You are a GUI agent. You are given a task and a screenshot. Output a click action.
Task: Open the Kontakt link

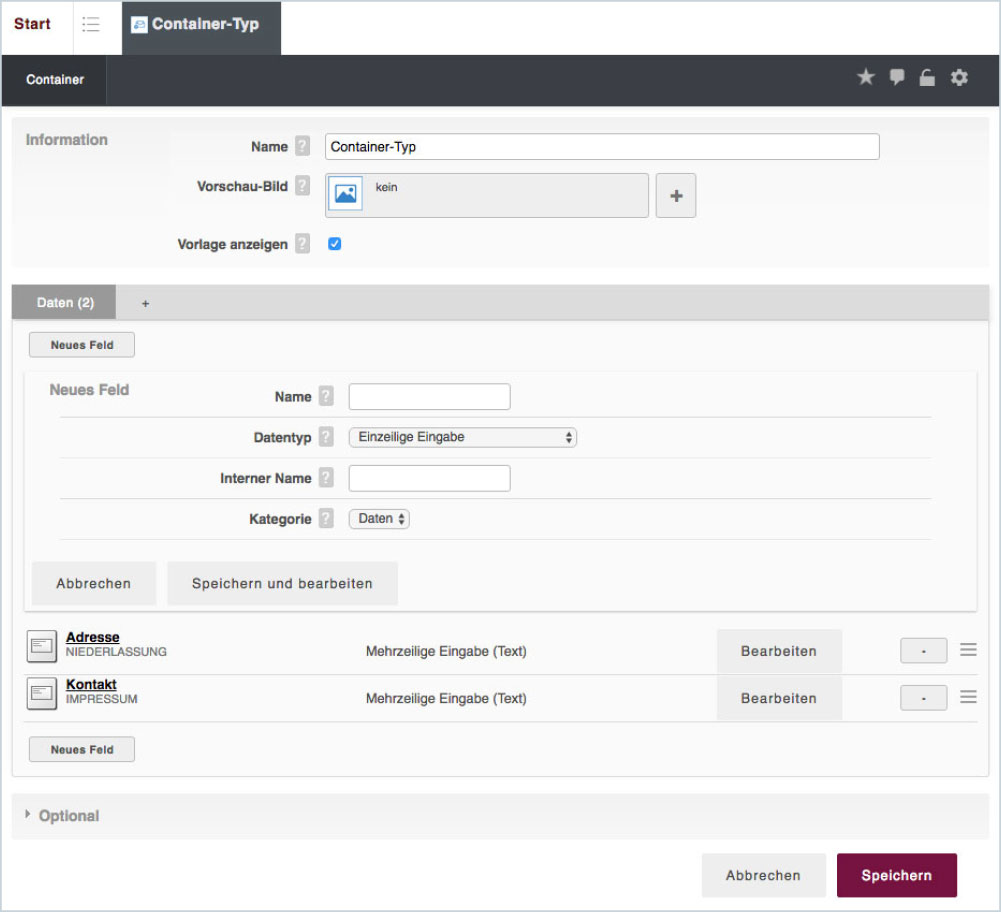91,684
